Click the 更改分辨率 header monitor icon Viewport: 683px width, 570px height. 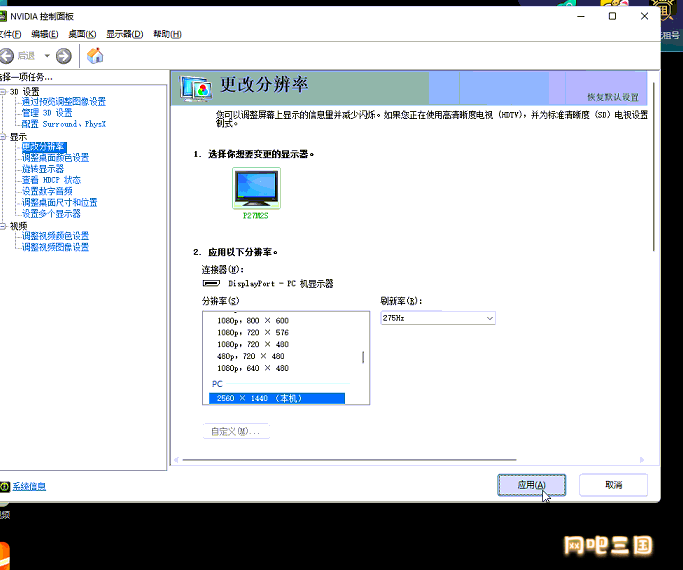196,88
